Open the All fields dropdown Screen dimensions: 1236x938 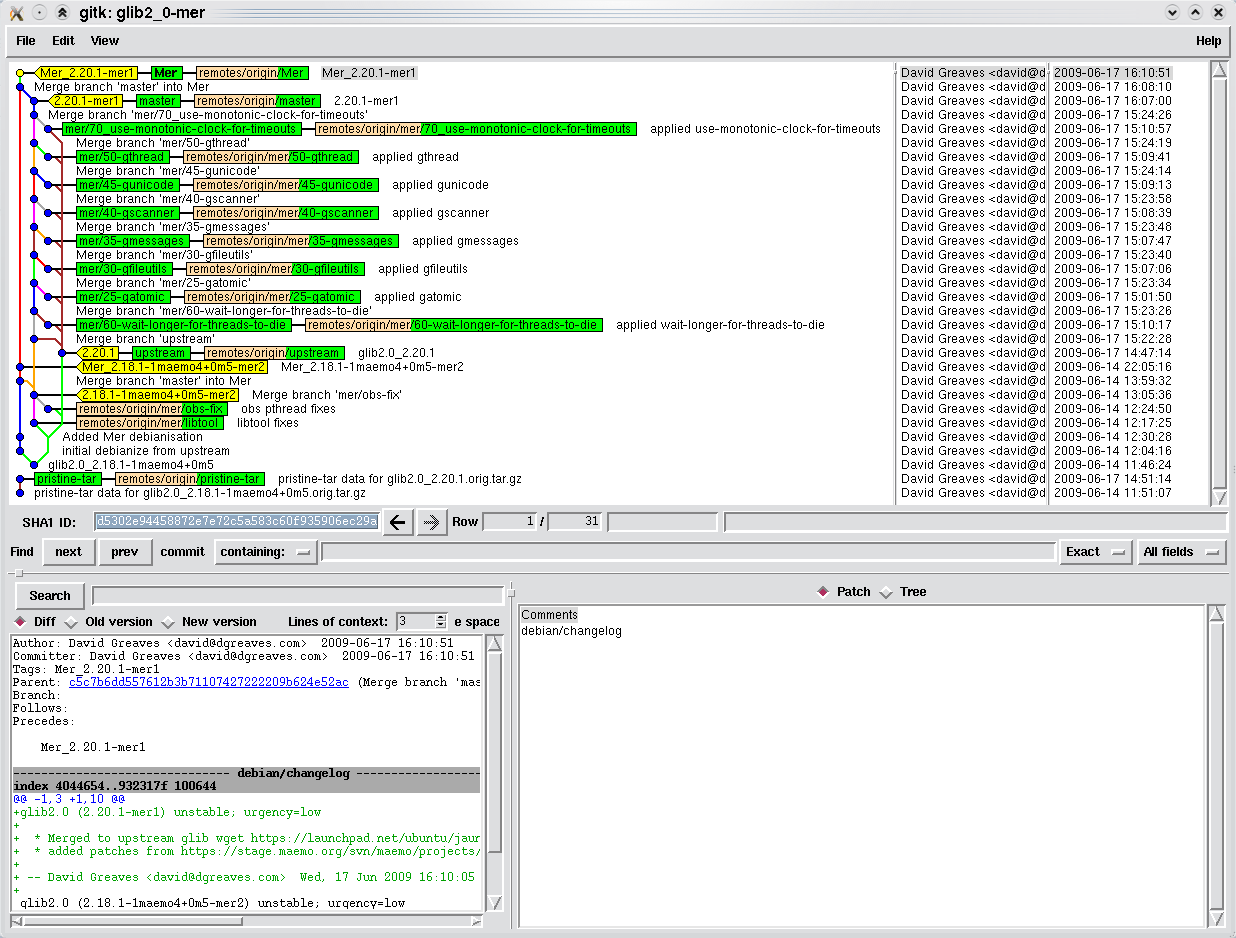coord(1181,552)
